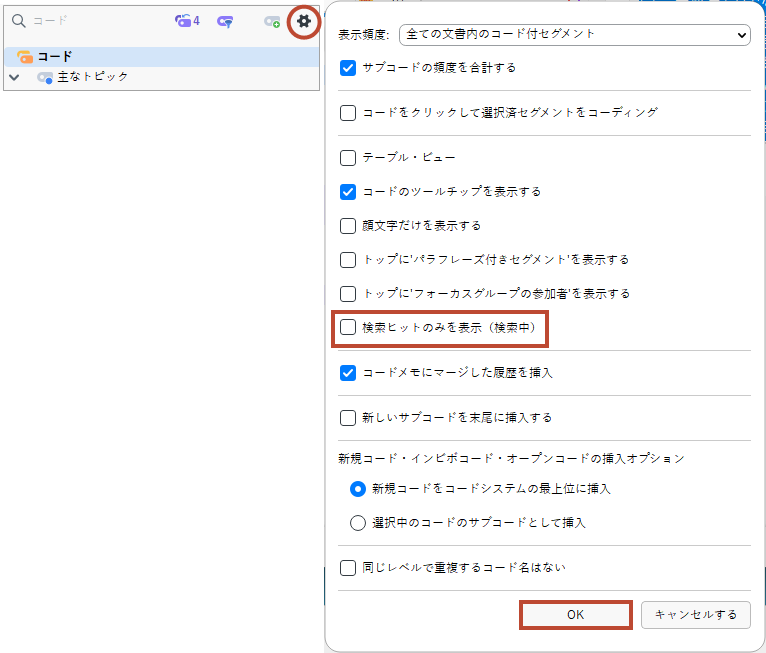The height and width of the screenshot is (653, 766).
Task: Click the code filter funnel icon
Action: click(x=226, y=21)
